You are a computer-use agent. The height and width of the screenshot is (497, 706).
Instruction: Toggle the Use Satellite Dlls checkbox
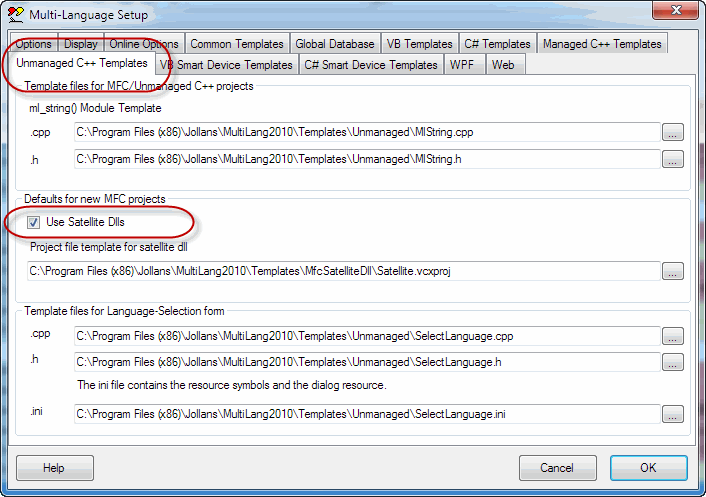pyautogui.click(x=34, y=221)
